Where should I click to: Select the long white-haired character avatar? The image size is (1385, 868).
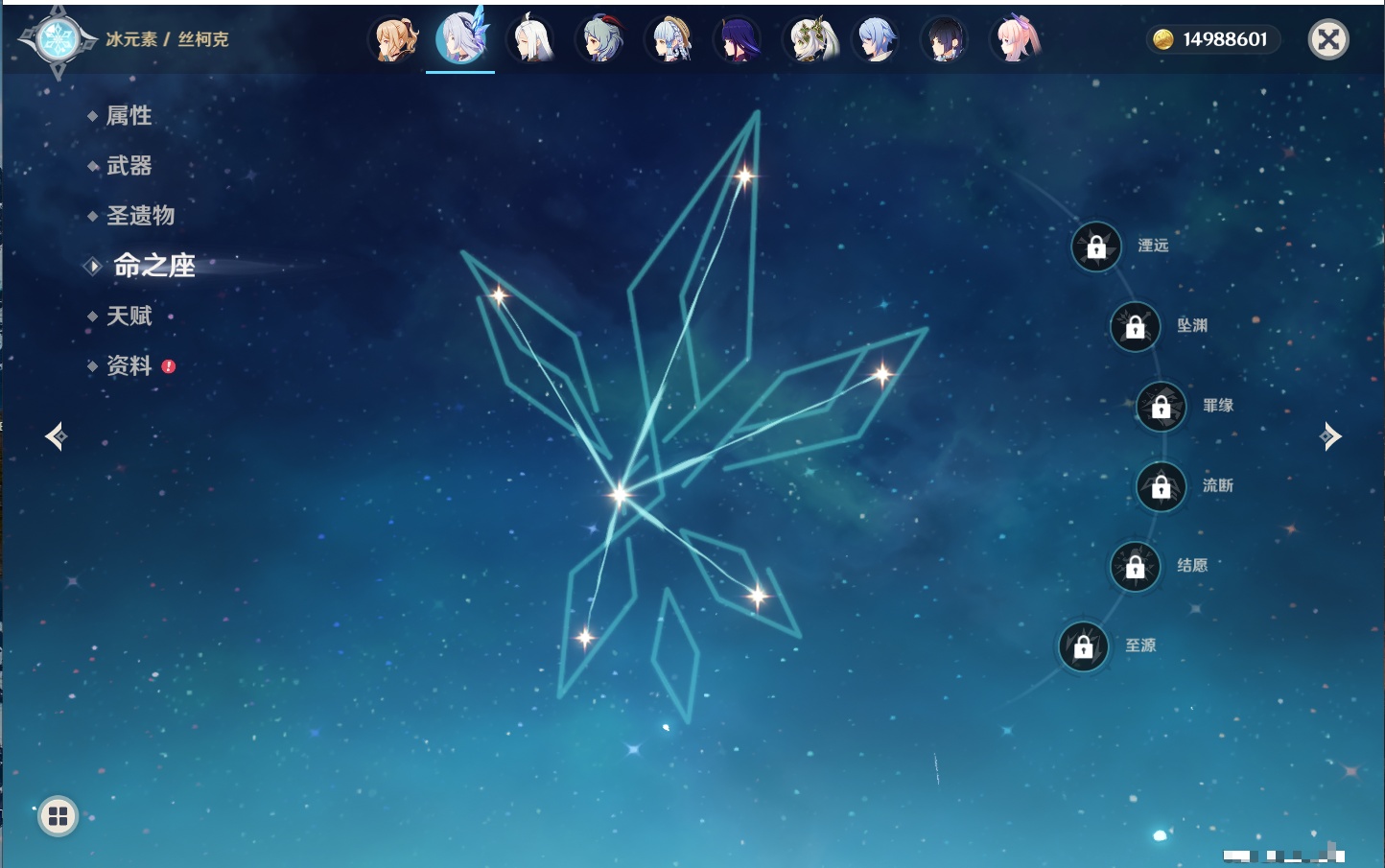click(531, 39)
